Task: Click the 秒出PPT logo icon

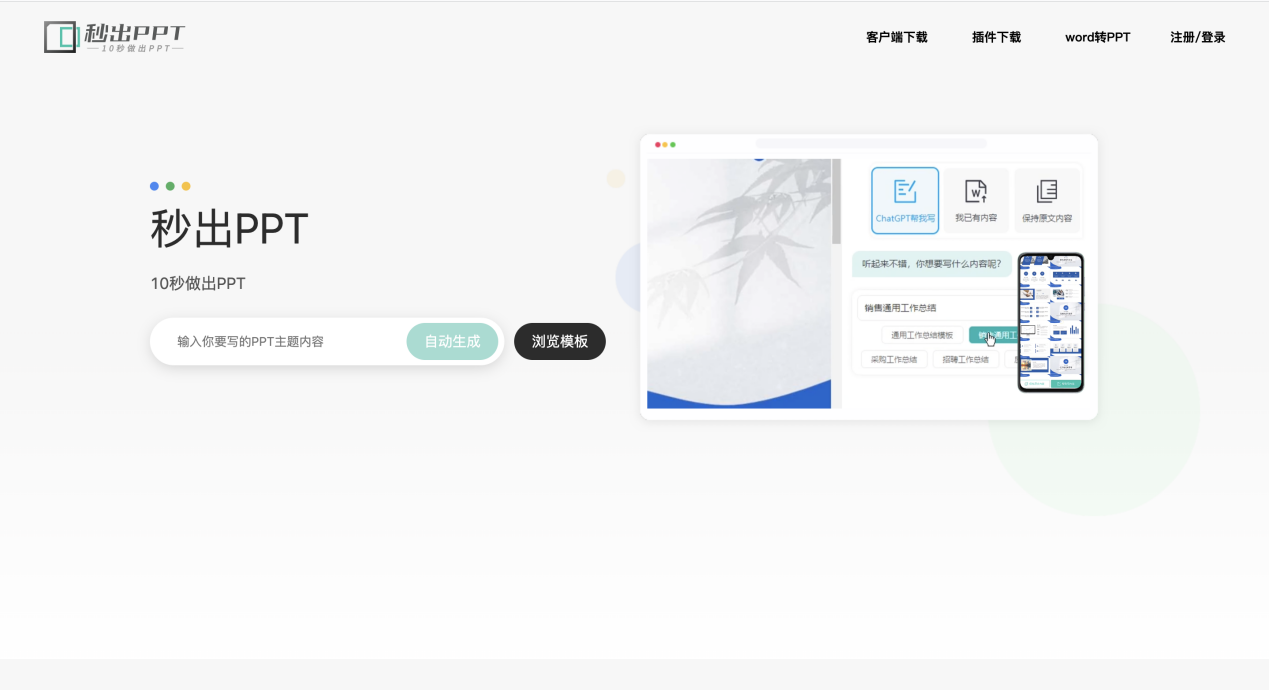Action: pyautogui.click(x=60, y=36)
